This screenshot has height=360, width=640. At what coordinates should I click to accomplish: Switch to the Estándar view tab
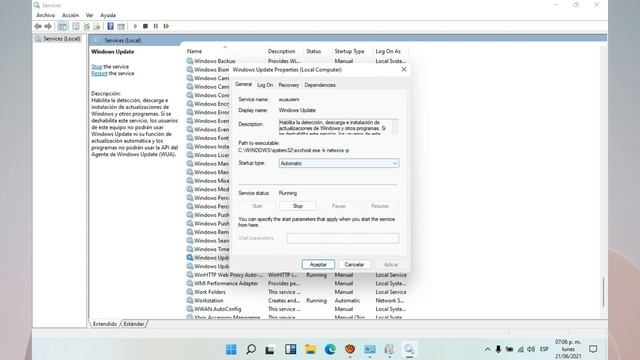(134, 324)
